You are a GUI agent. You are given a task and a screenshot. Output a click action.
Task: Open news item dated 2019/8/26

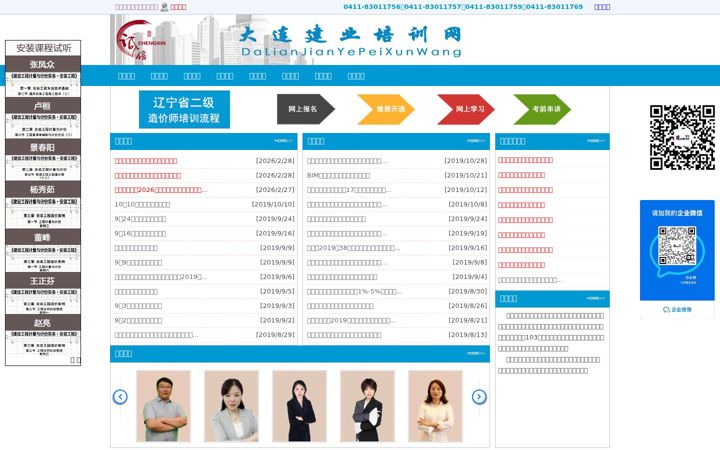coord(340,306)
